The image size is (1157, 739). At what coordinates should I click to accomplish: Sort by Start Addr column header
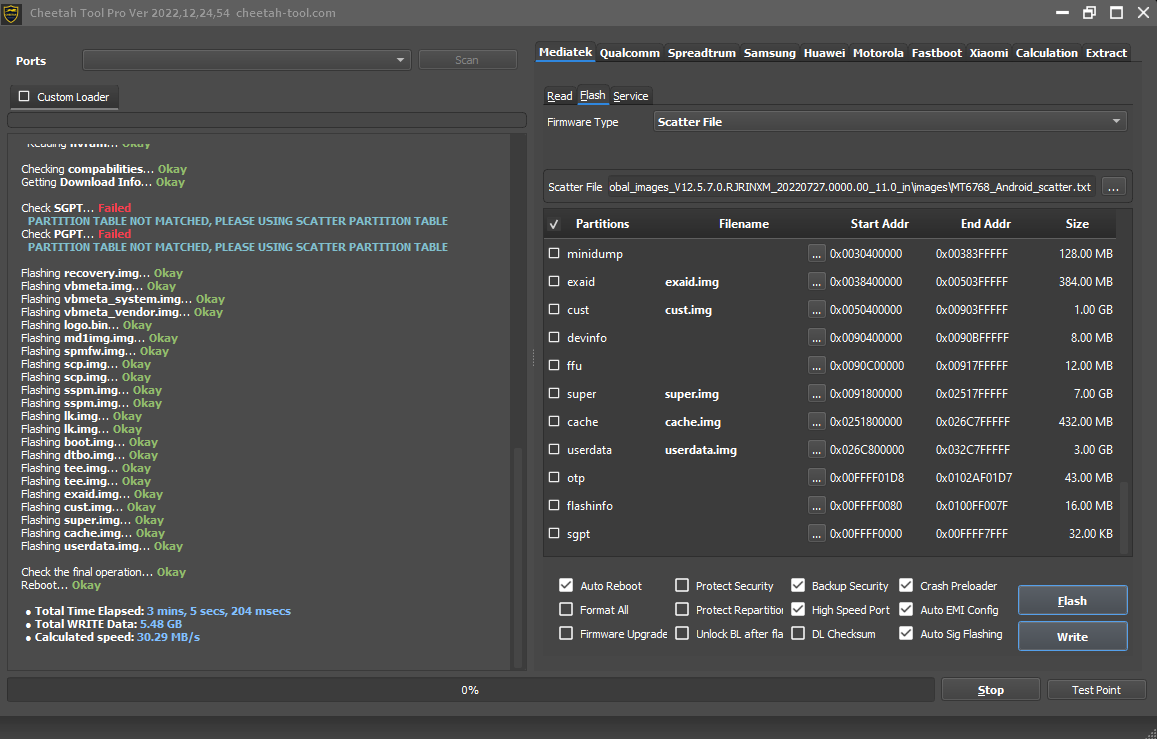click(x=879, y=223)
